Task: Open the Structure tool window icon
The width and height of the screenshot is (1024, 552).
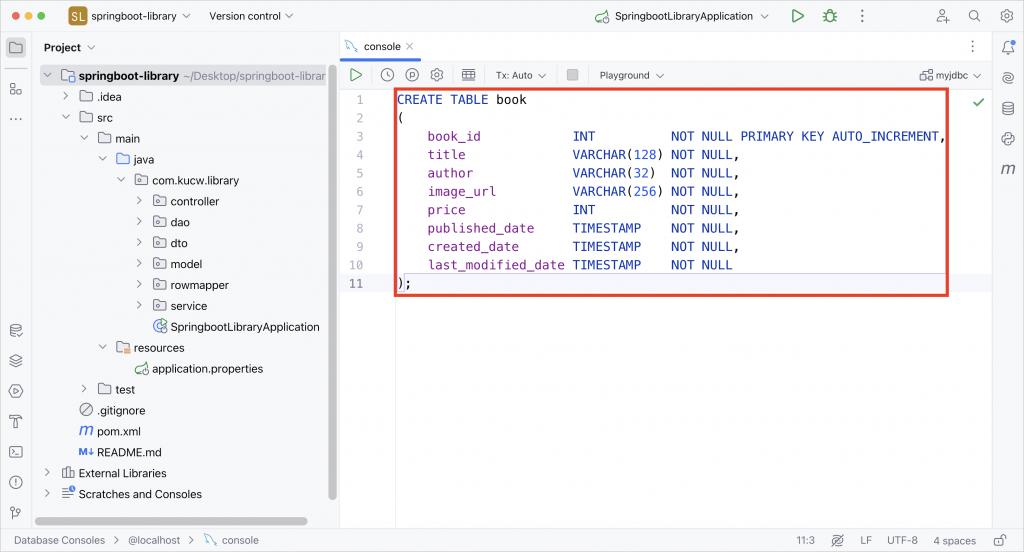Action: point(16,89)
